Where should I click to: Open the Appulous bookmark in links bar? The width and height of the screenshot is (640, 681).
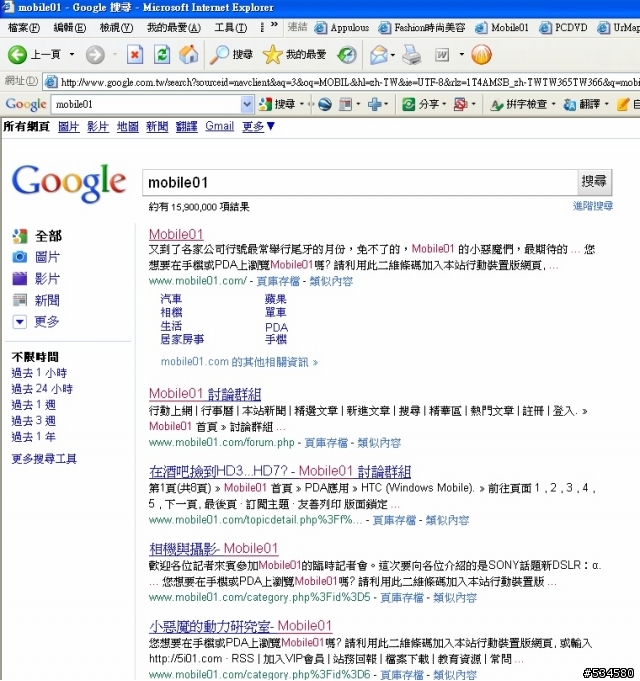click(342, 28)
